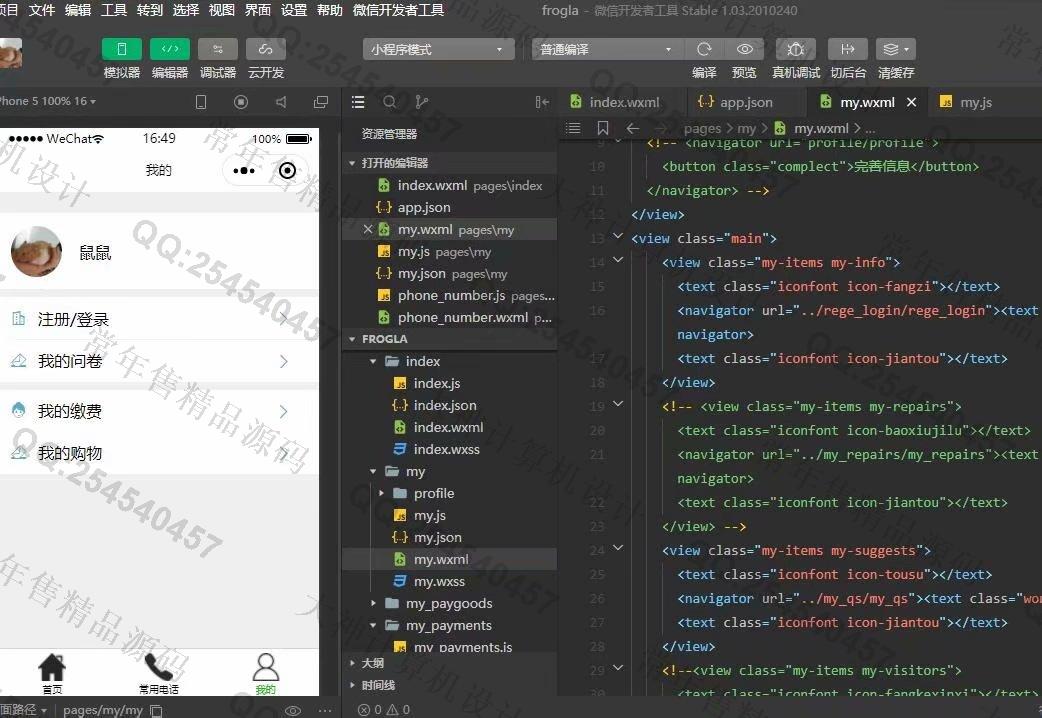Viewport: 1042px width, 718px height.
Task: Click the go back arrow in editor
Action: pos(633,128)
